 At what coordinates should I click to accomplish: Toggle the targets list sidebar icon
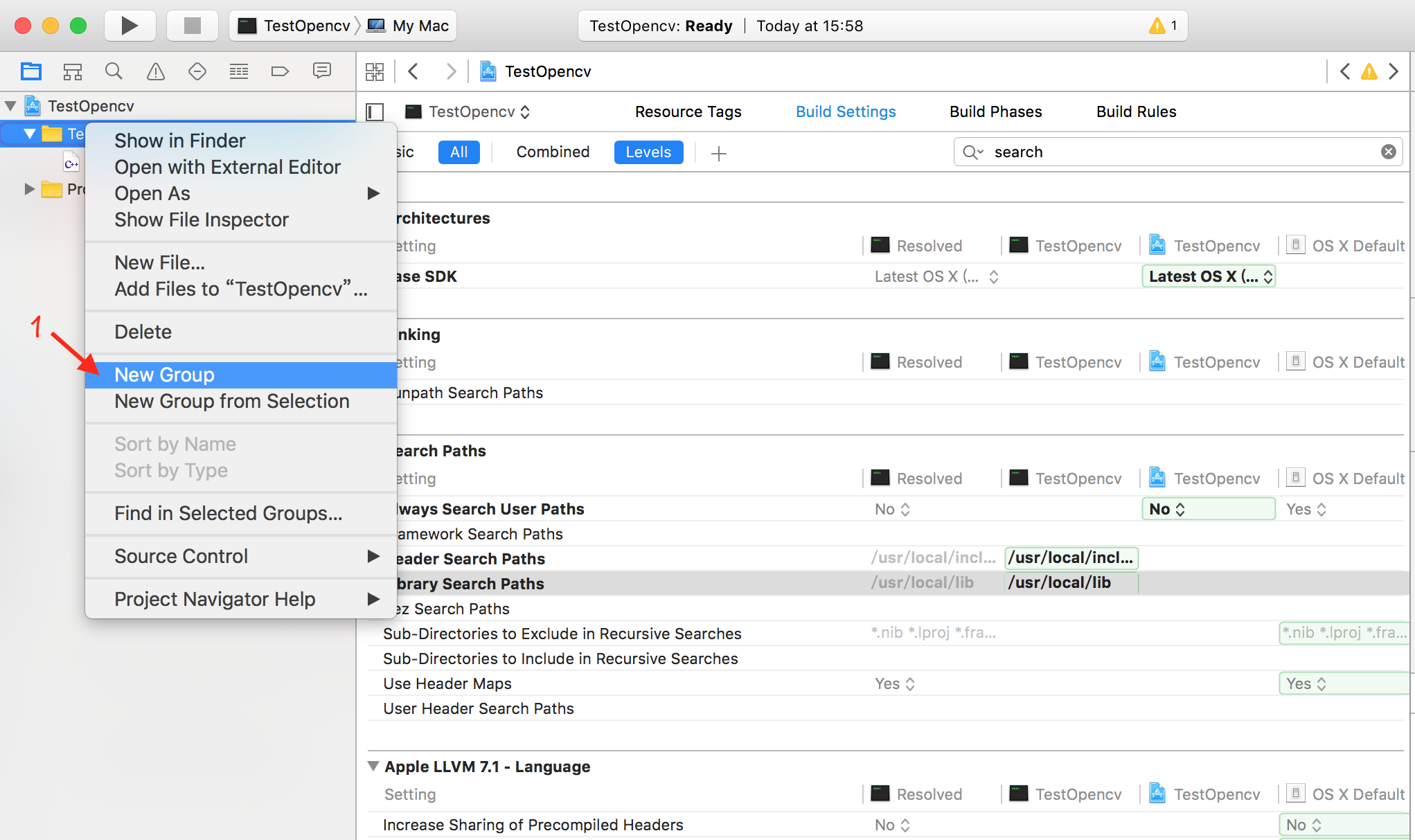[375, 111]
